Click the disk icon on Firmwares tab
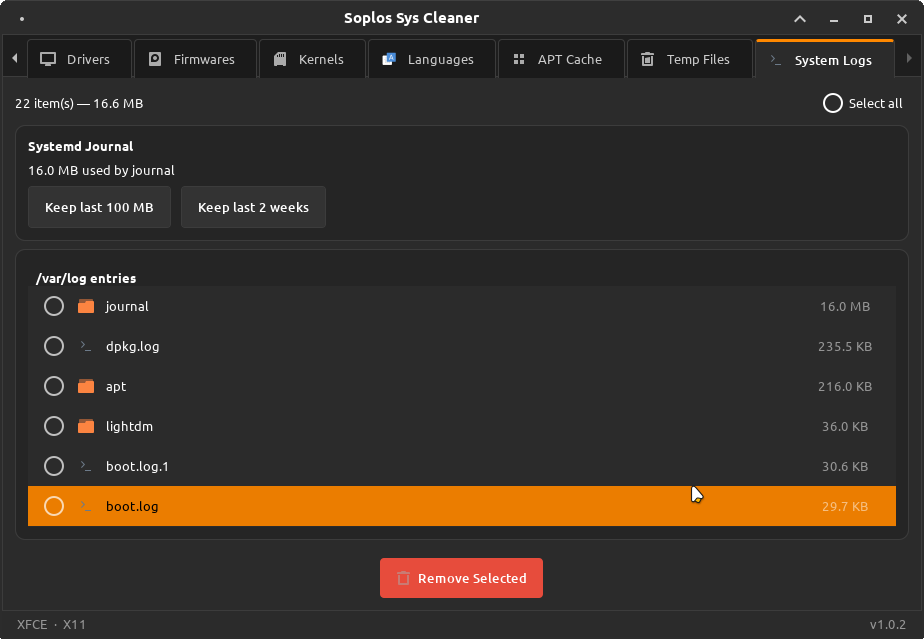Screen dimensions: 924x639 (154, 59)
